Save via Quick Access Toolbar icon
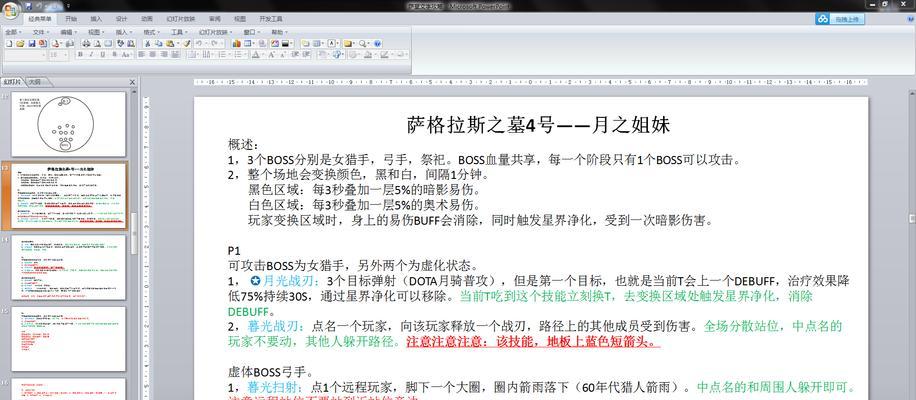Viewport: 916px width, 400px height. [28, 6]
